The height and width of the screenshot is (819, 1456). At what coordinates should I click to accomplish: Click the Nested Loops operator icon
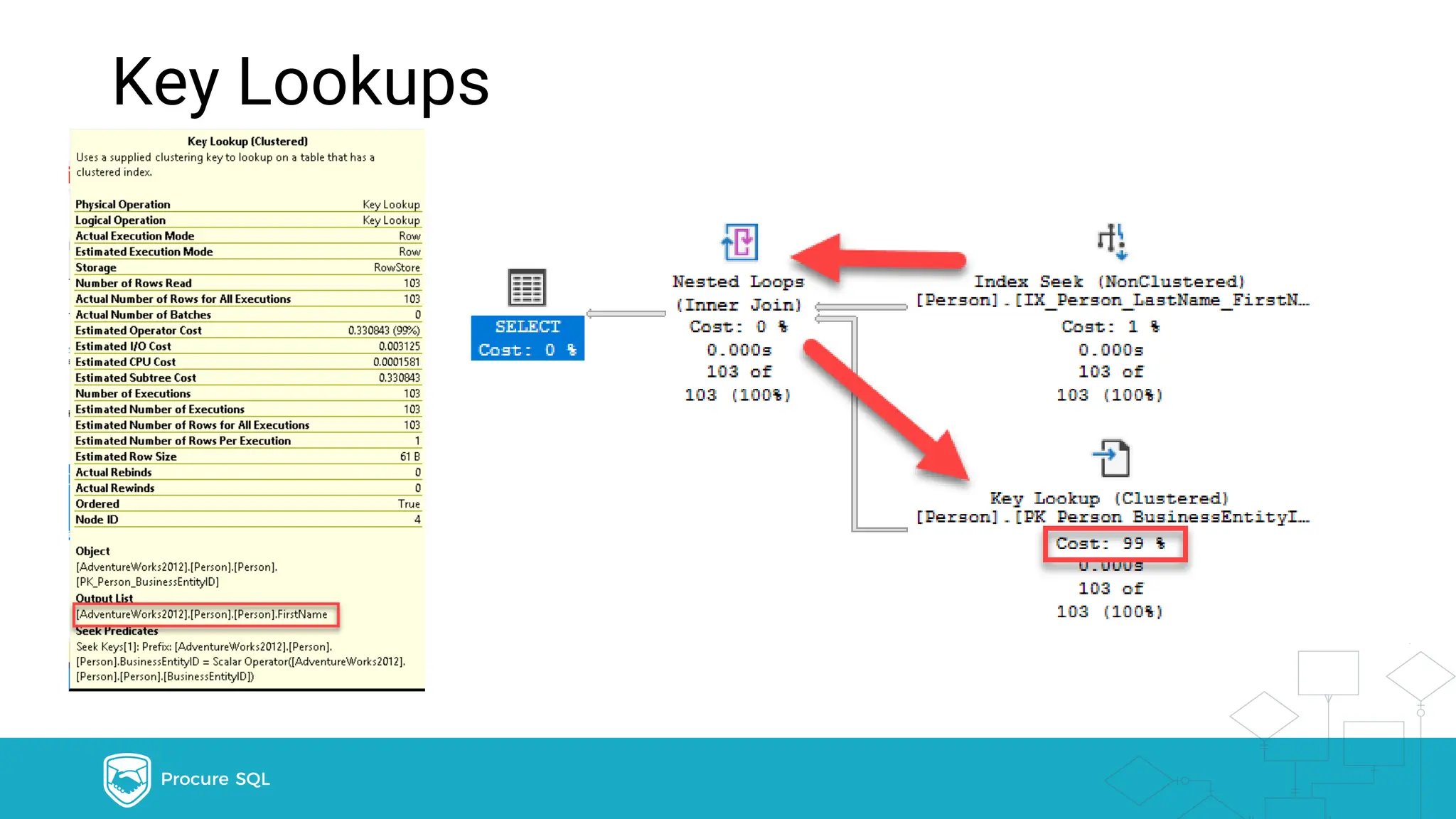(x=740, y=242)
